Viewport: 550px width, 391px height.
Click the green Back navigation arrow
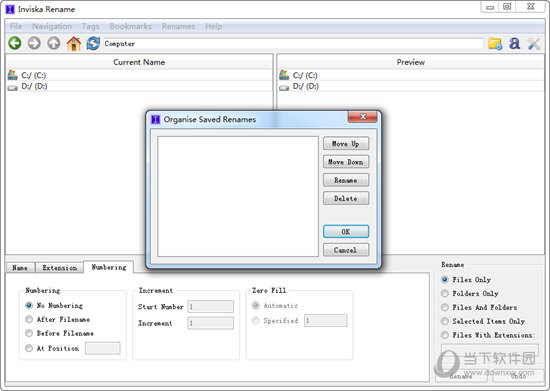click(x=15, y=43)
